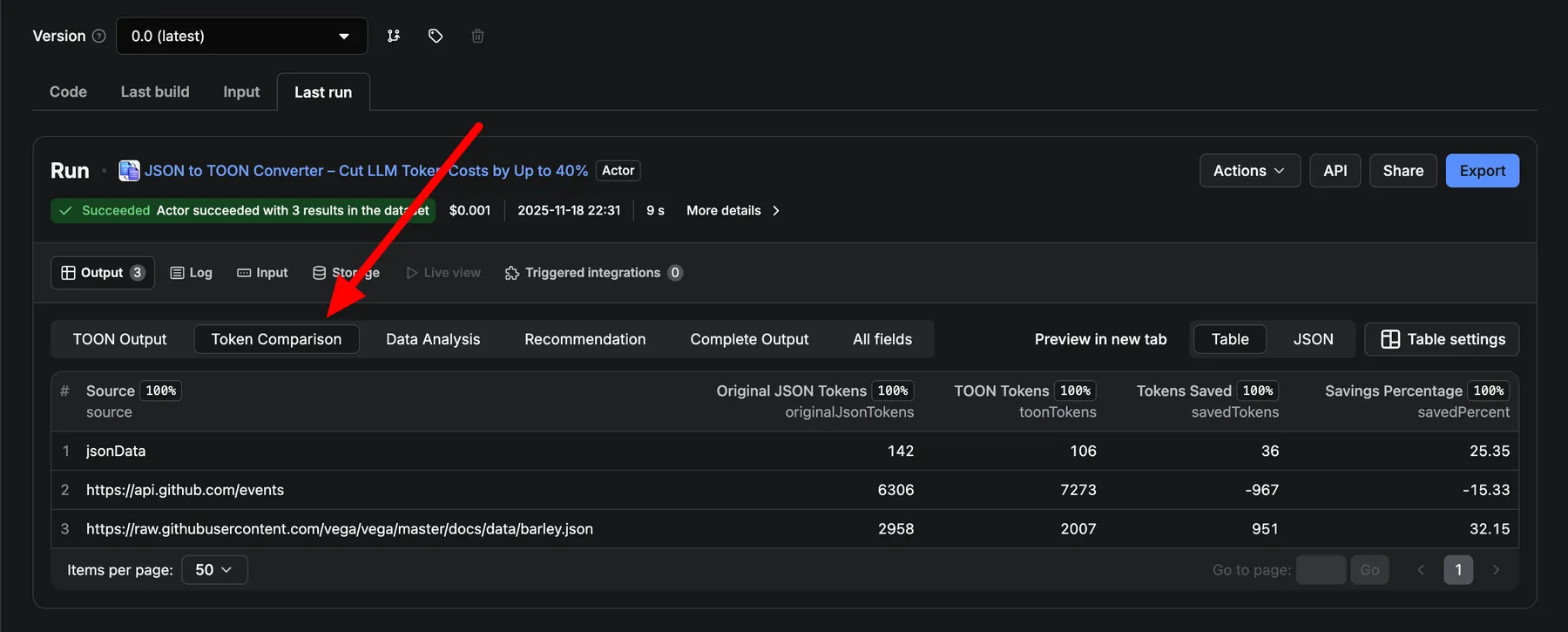Click the trash delete version icon
The height and width of the screenshot is (632, 1568).
point(477,36)
